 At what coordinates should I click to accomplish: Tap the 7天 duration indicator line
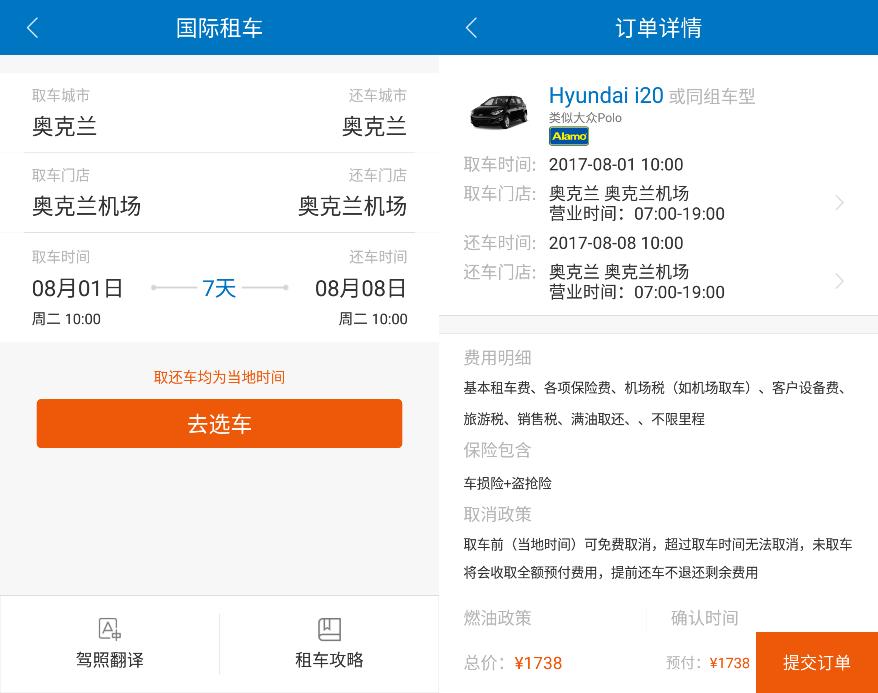[x=219, y=288]
